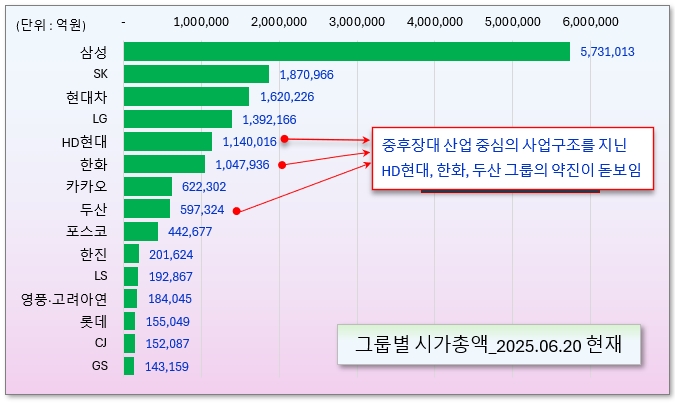This screenshot has width=675, height=403.
Task: Click the callout line 중후장대 산업 중심의 사업구조를 지닌
Action: tap(504, 145)
